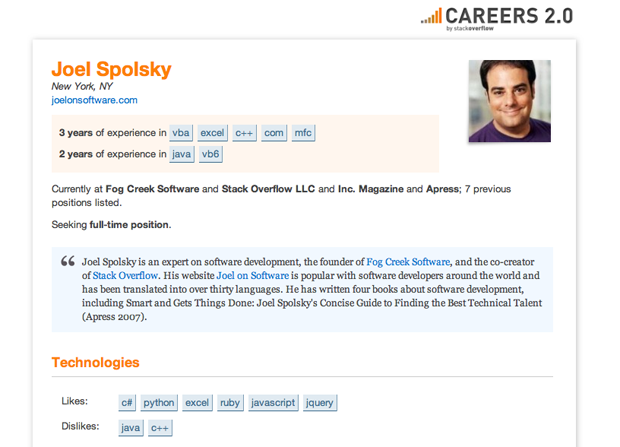The width and height of the screenshot is (620, 447).
Task: Follow the Fog Creek Software link in bio
Action: 408,260
